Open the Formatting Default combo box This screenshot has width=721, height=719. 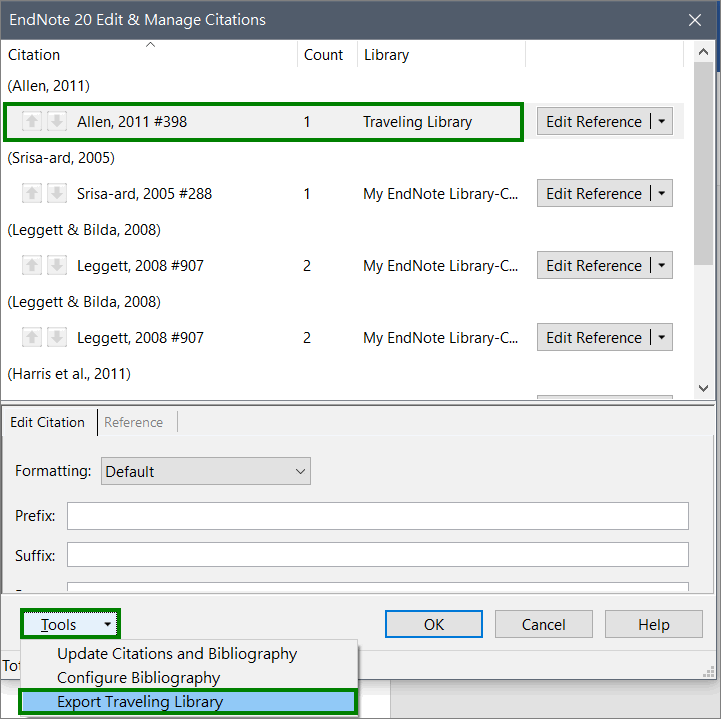[206, 471]
